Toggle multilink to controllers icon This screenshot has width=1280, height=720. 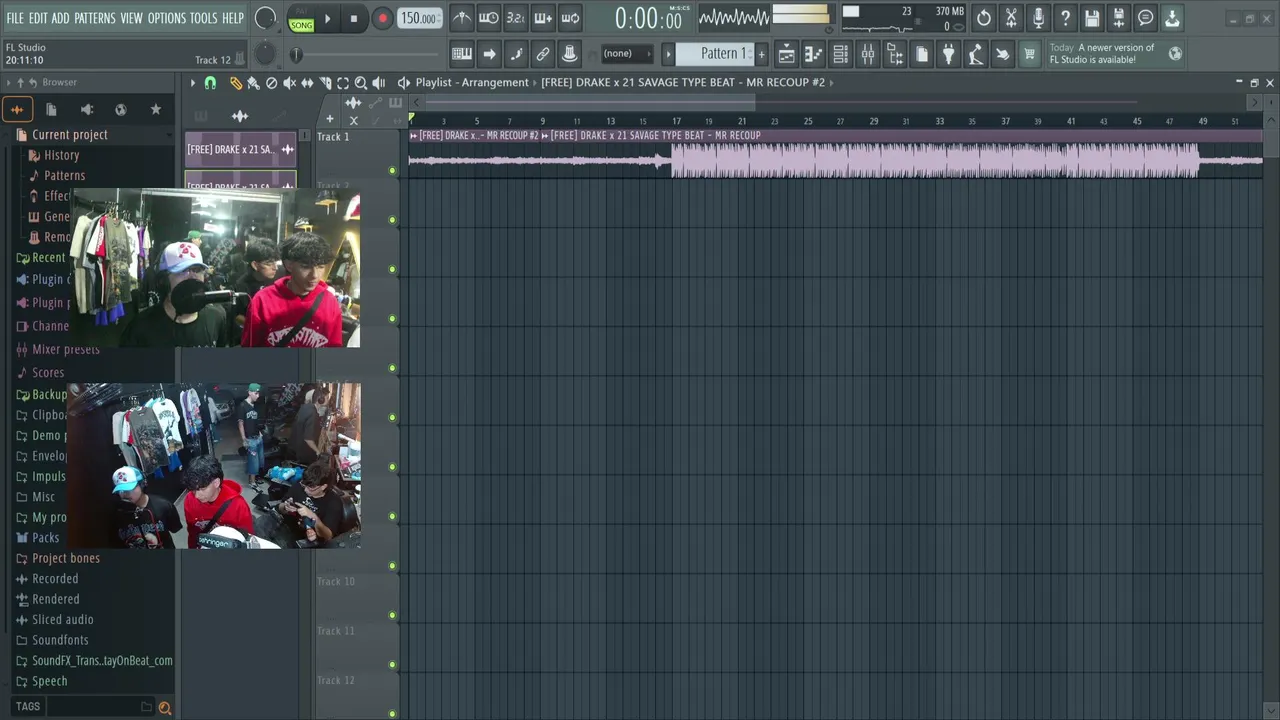click(x=543, y=54)
